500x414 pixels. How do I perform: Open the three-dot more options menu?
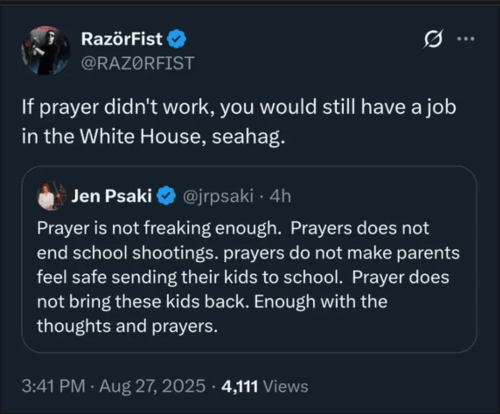(466, 39)
